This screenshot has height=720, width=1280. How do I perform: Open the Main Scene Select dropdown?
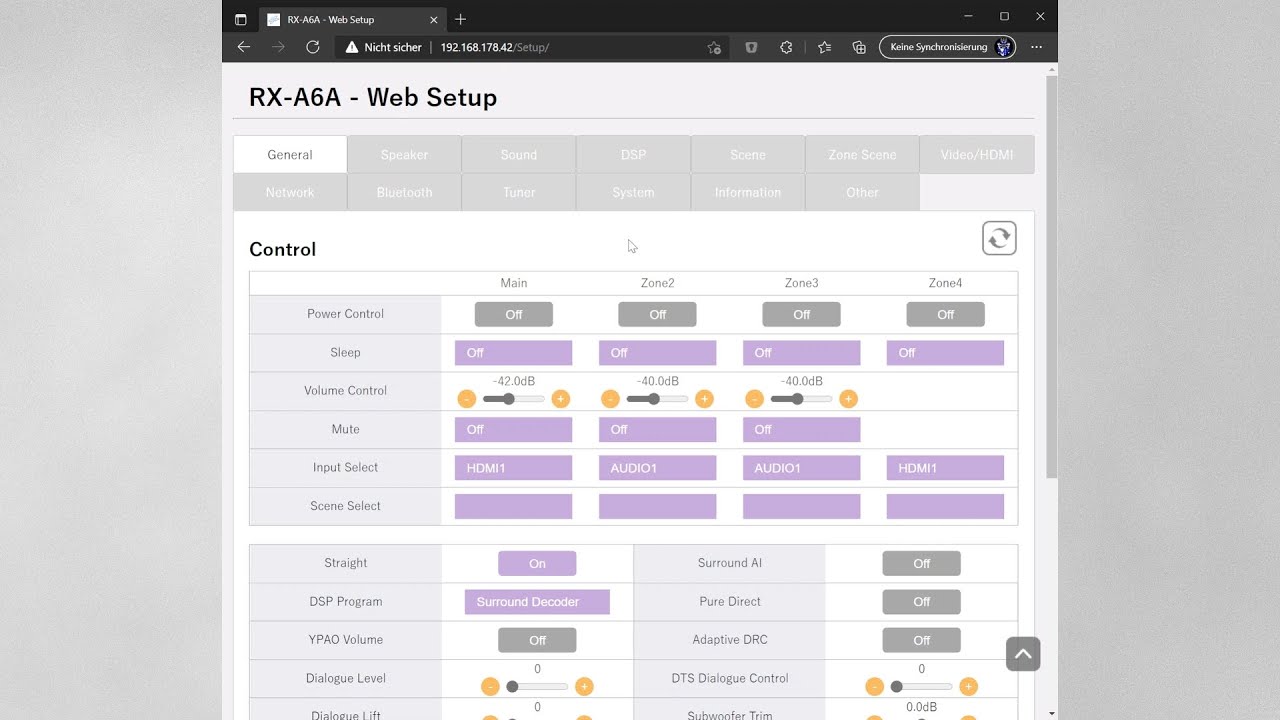514,506
